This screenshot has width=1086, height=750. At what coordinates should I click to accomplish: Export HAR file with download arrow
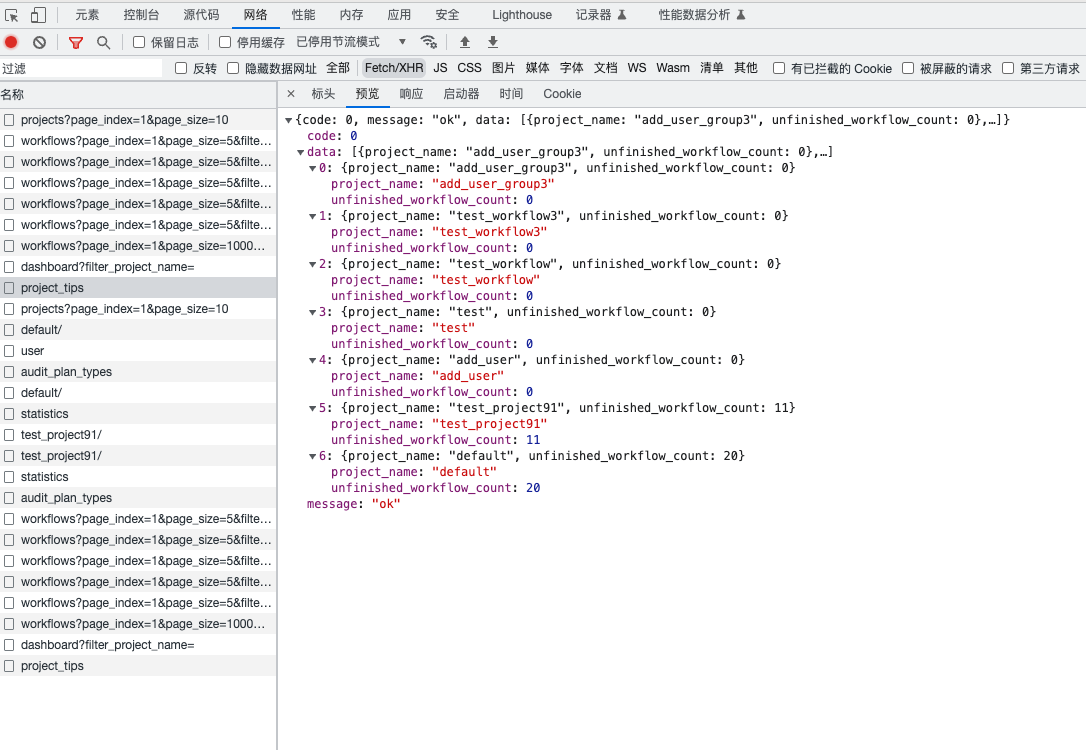[492, 42]
